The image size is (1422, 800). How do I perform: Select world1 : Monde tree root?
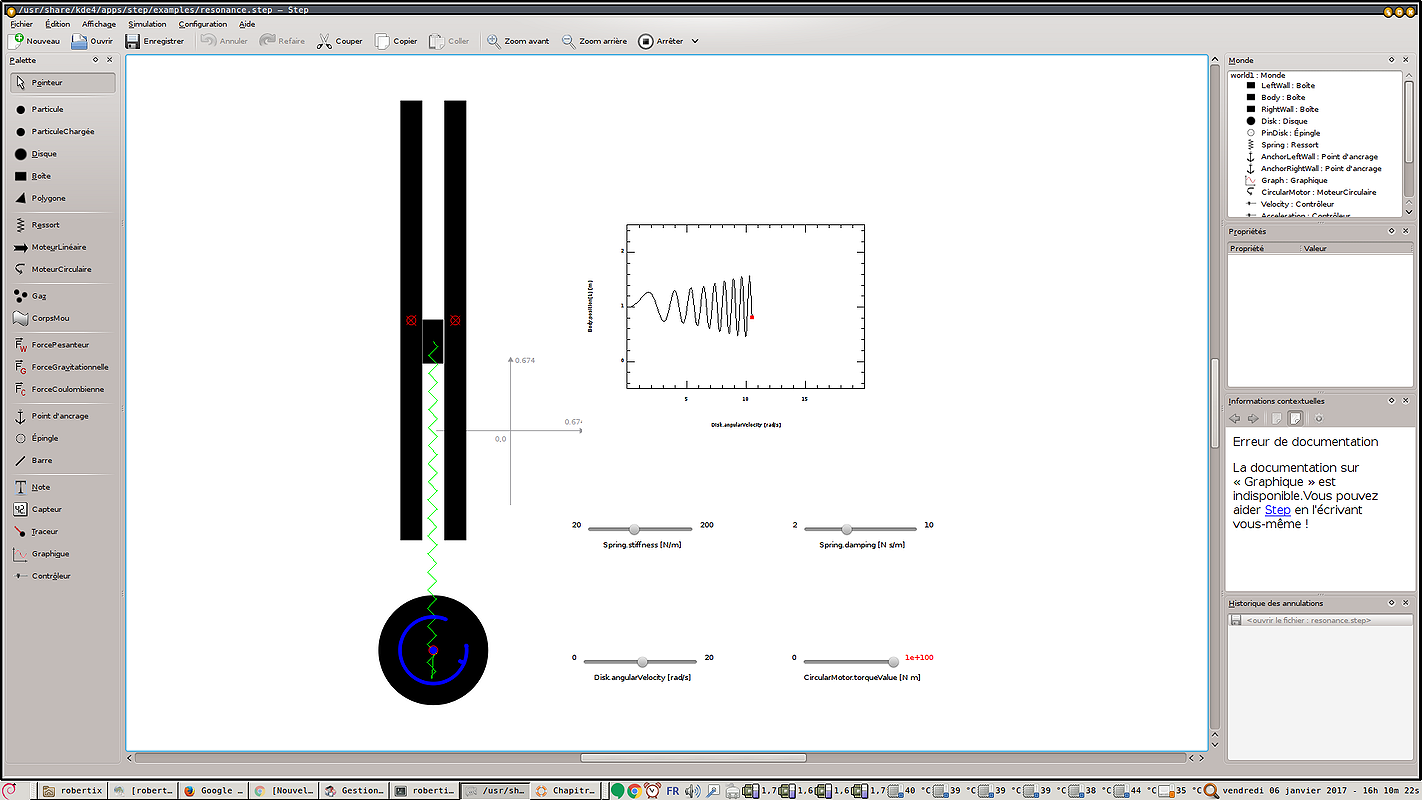[x=1258, y=75]
